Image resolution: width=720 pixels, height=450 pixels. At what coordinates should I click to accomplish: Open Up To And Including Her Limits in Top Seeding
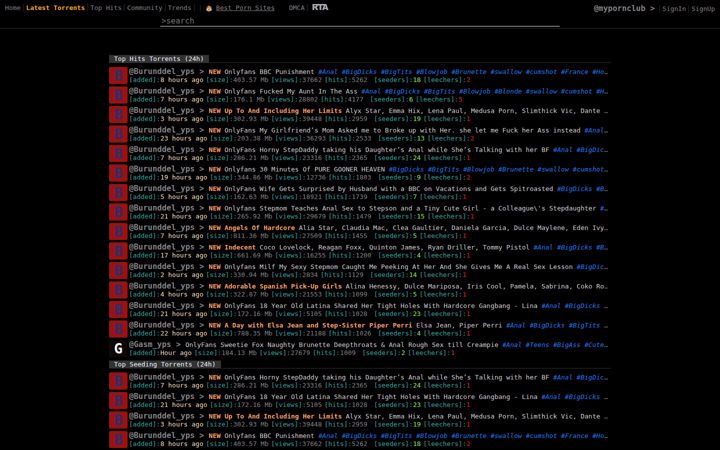coord(283,416)
